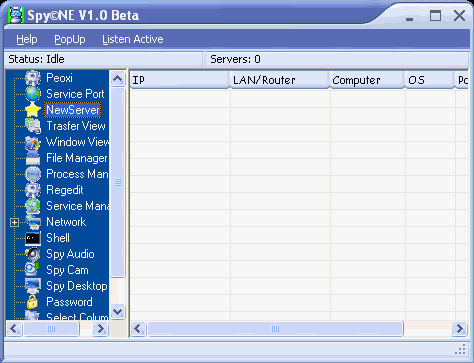Click the Spy Cam webcam icon
This screenshot has height=363, width=474.
[x=33, y=270]
